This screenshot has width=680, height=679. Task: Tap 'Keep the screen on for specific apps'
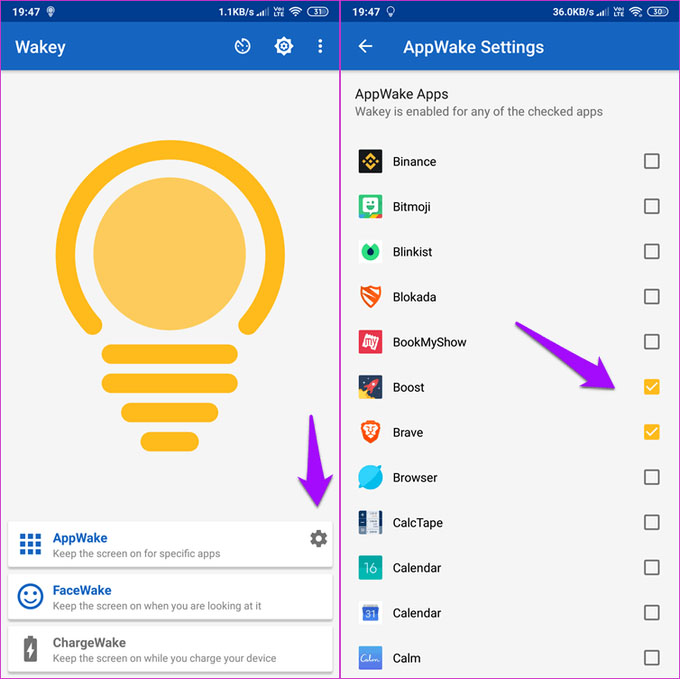(x=136, y=554)
